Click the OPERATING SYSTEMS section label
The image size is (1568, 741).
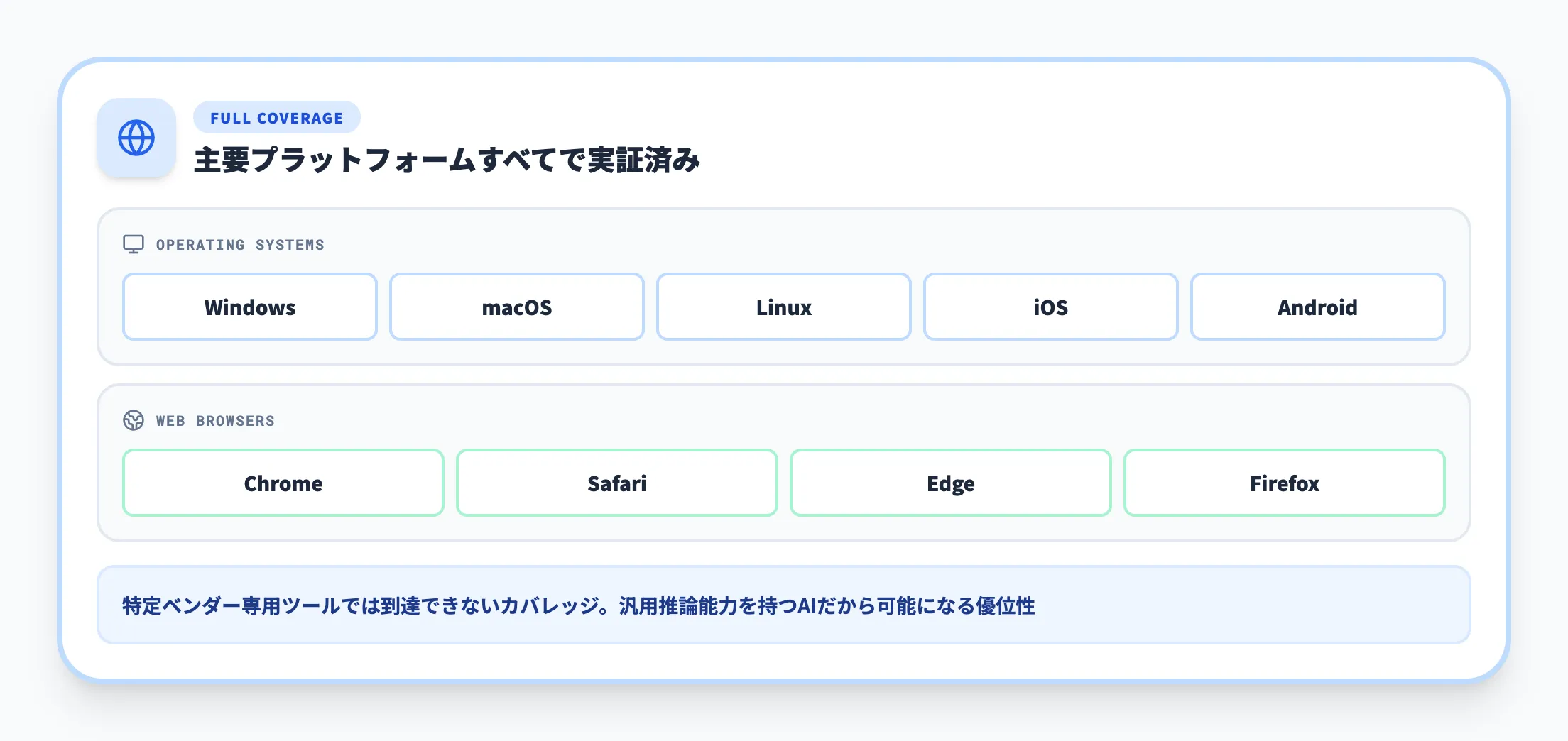coord(240,244)
